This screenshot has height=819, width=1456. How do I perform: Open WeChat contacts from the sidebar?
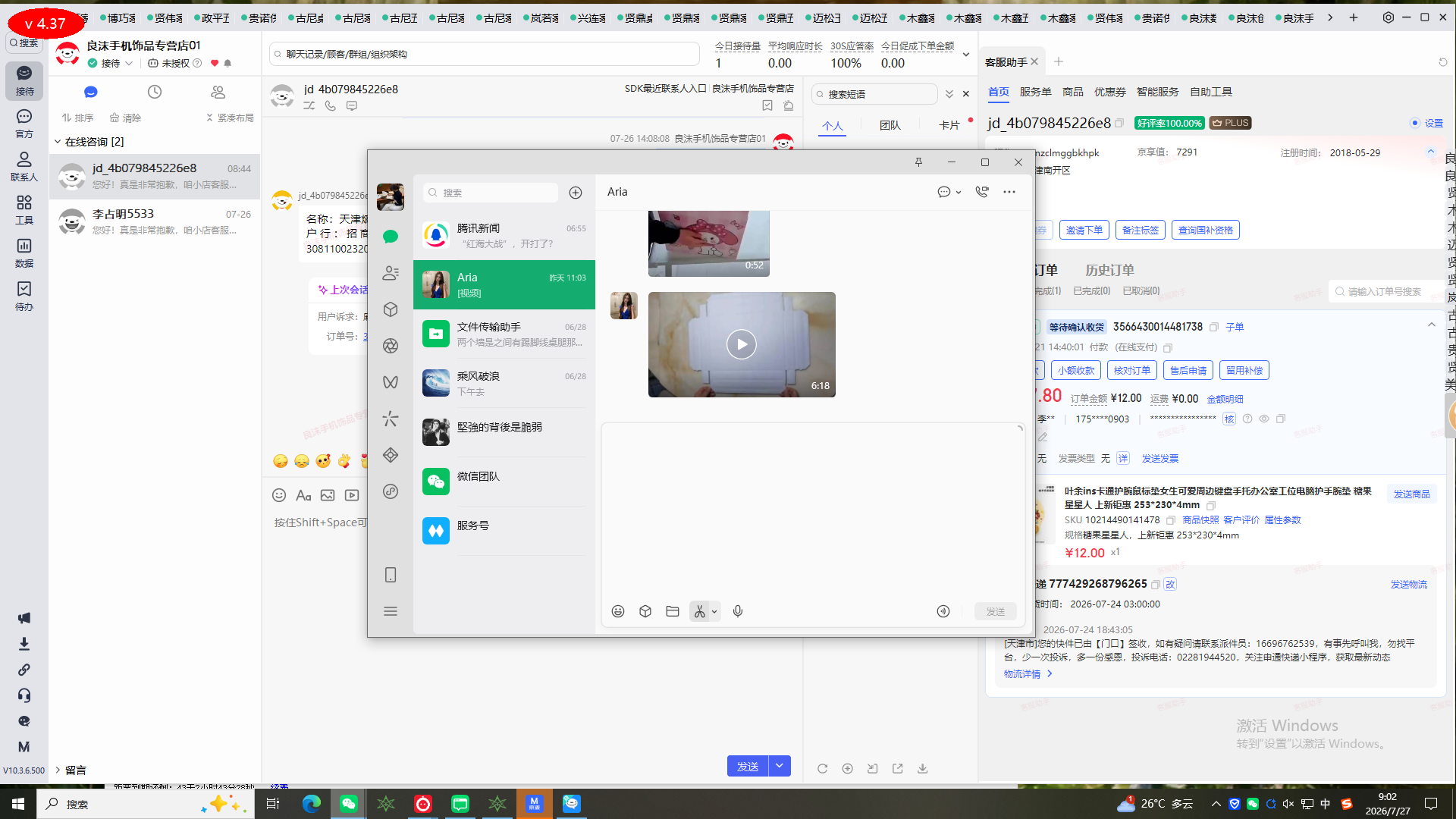pyautogui.click(x=391, y=273)
